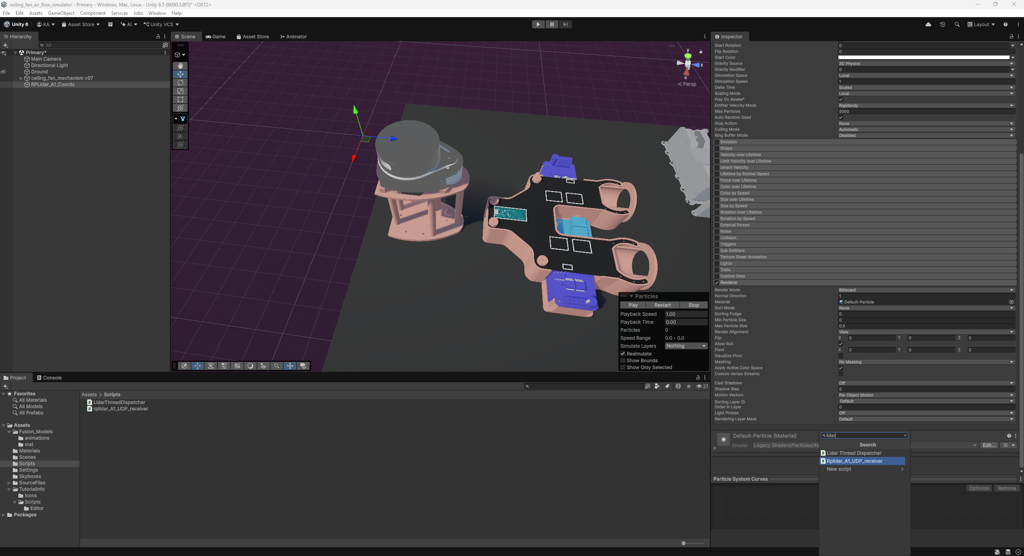Select the Rotate tool in scene toolbar
This screenshot has height=556, width=1024.
180,83
